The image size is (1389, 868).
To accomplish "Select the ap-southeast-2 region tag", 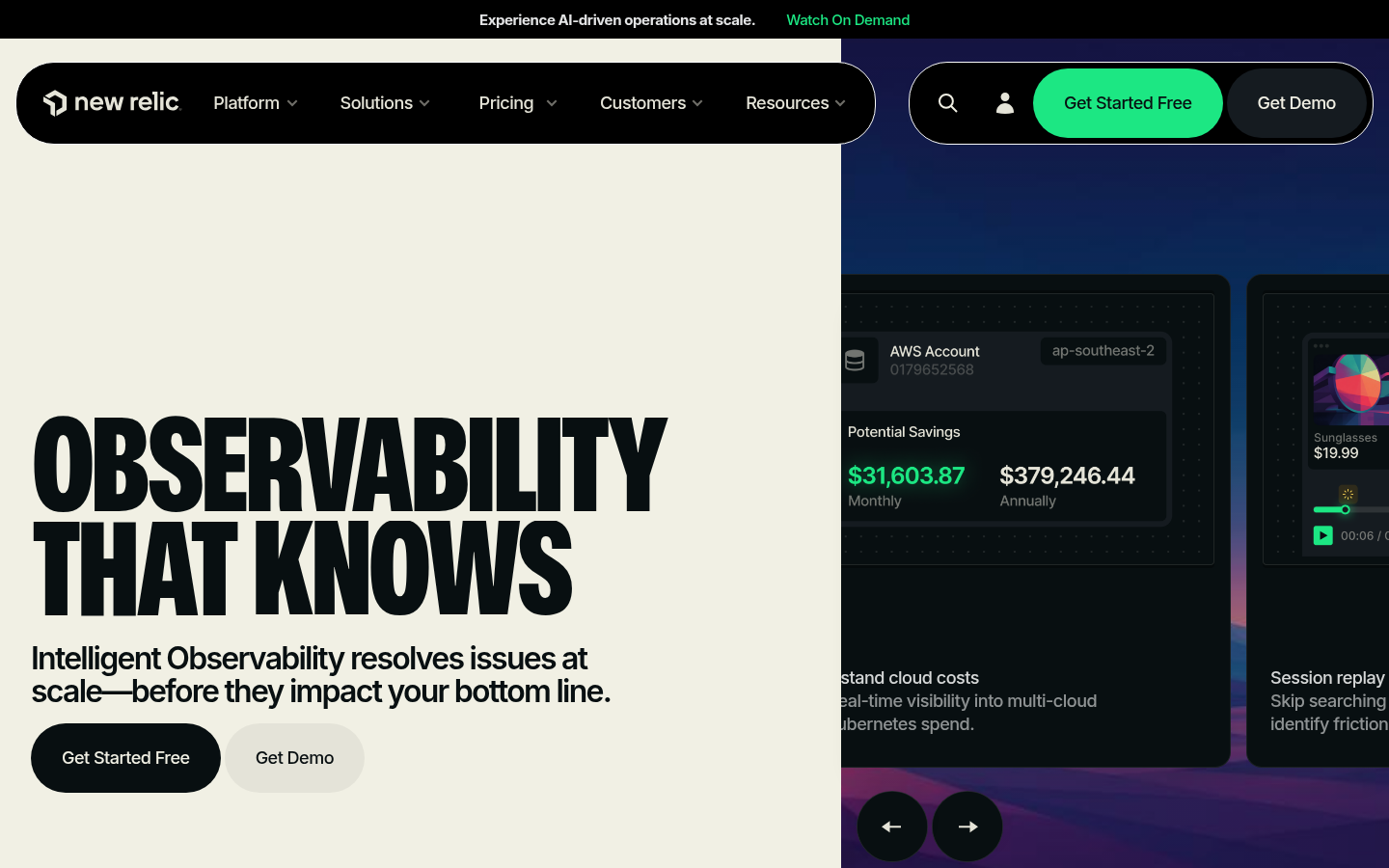I will [1103, 351].
